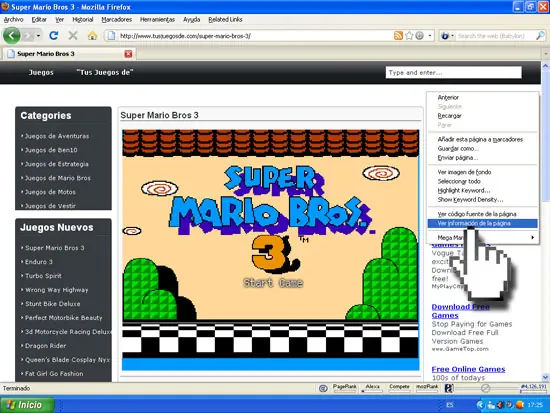Select Ver imagen de fondo
This screenshot has height=413, width=550.
click(x=483, y=172)
